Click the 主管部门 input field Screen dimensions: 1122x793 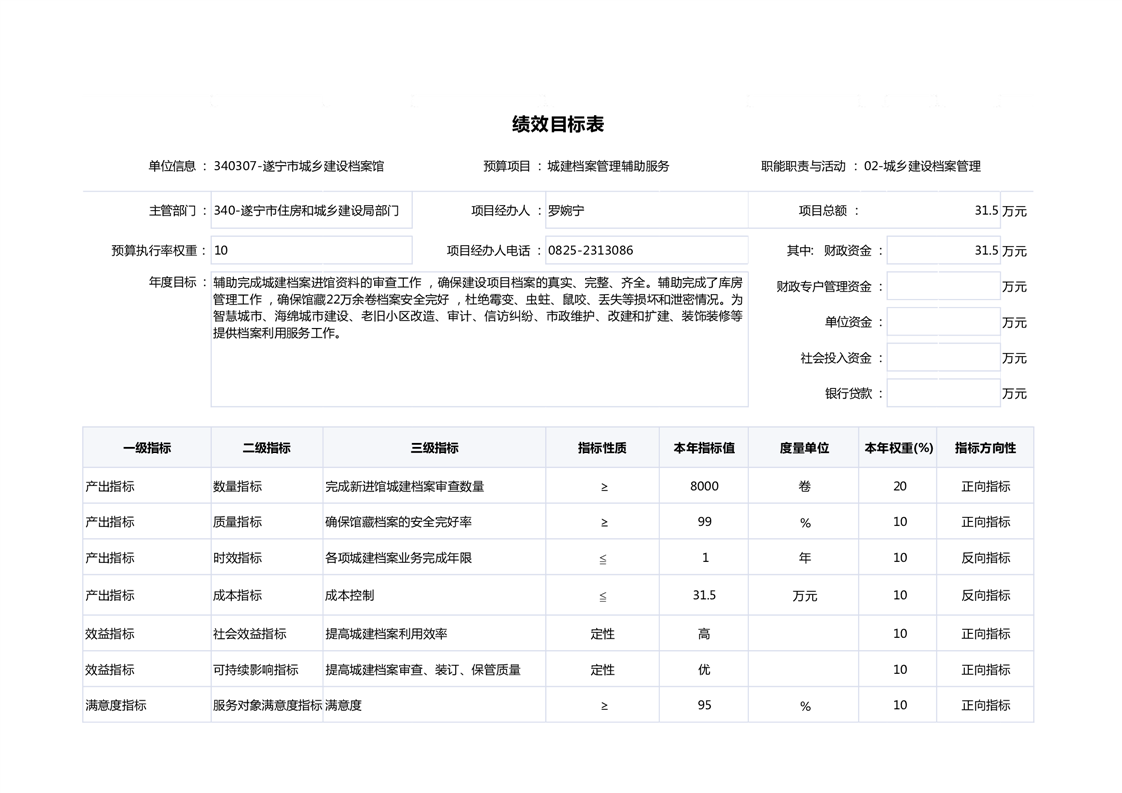pos(311,211)
